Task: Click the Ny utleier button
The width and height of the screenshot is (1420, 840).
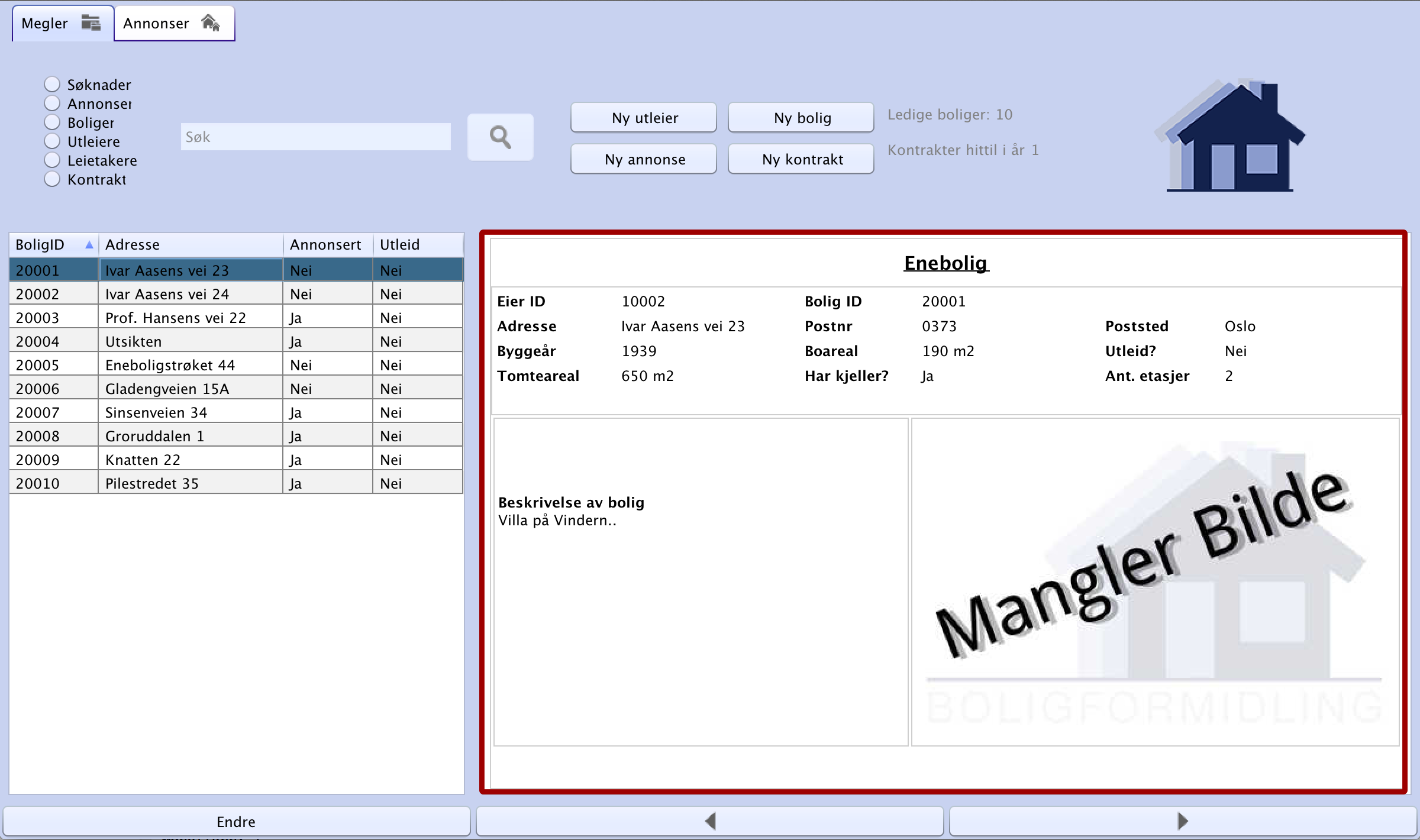Action: pos(644,118)
